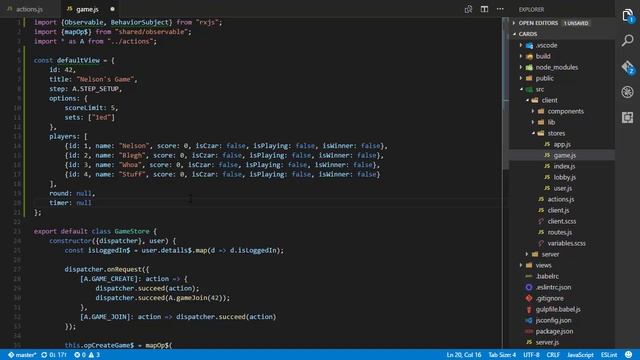Click the Split Editor icon
This screenshot has height=360, width=640.
[484, 9]
